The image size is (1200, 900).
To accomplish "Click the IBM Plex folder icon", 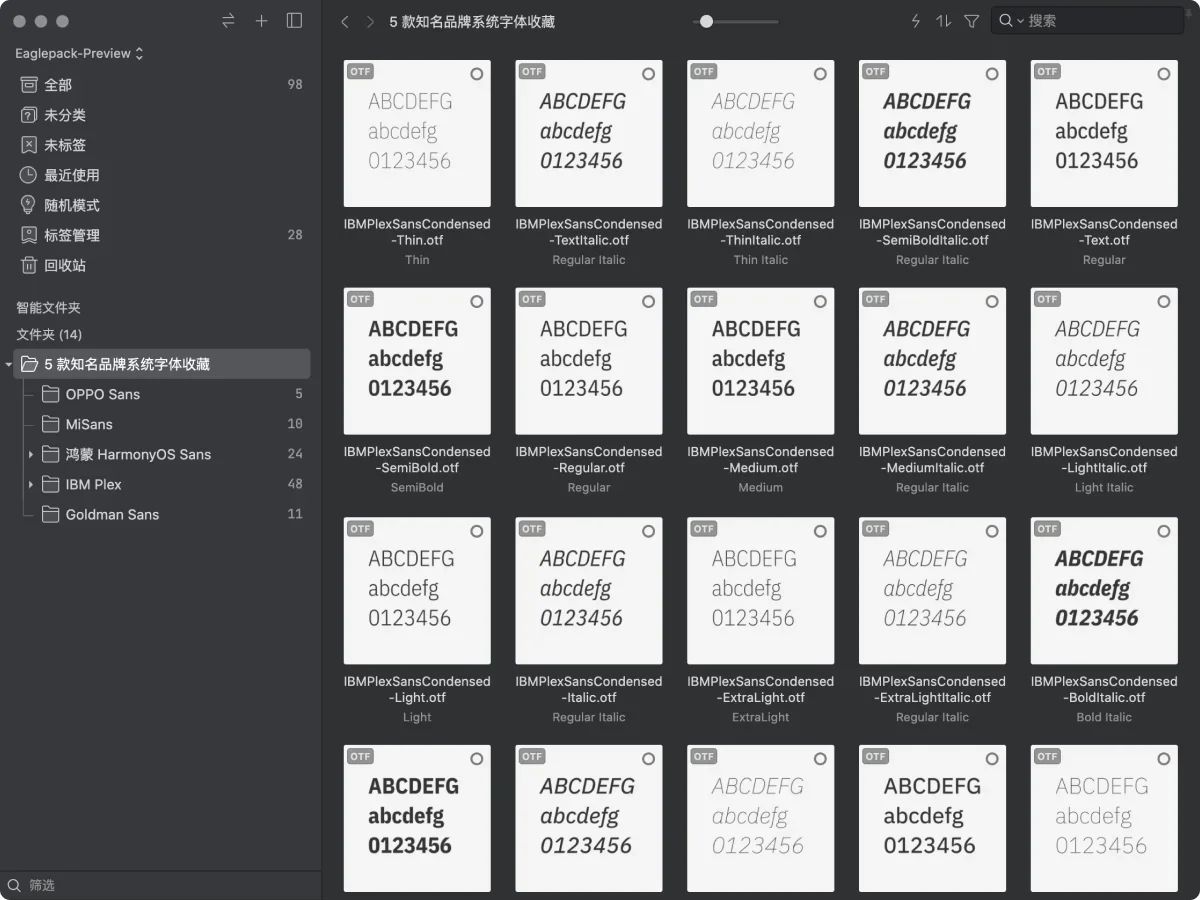I will 50,484.
